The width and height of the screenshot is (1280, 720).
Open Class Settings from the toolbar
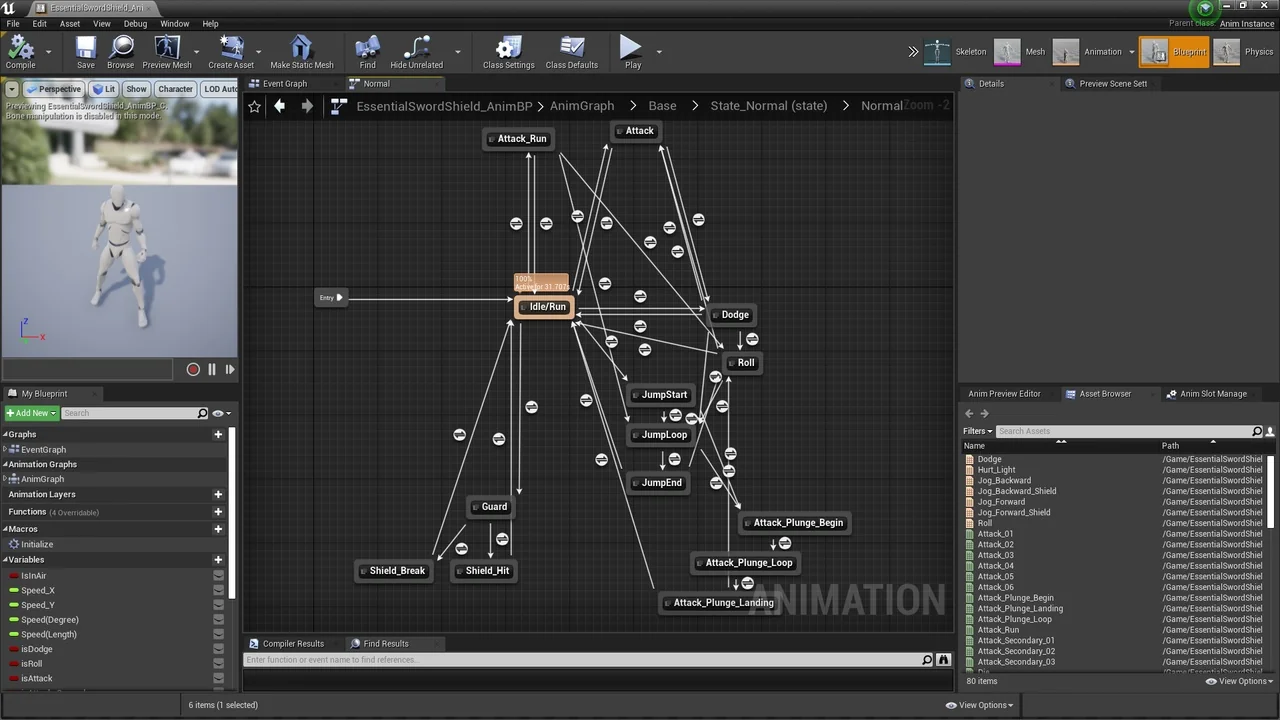(x=508, y=52)
